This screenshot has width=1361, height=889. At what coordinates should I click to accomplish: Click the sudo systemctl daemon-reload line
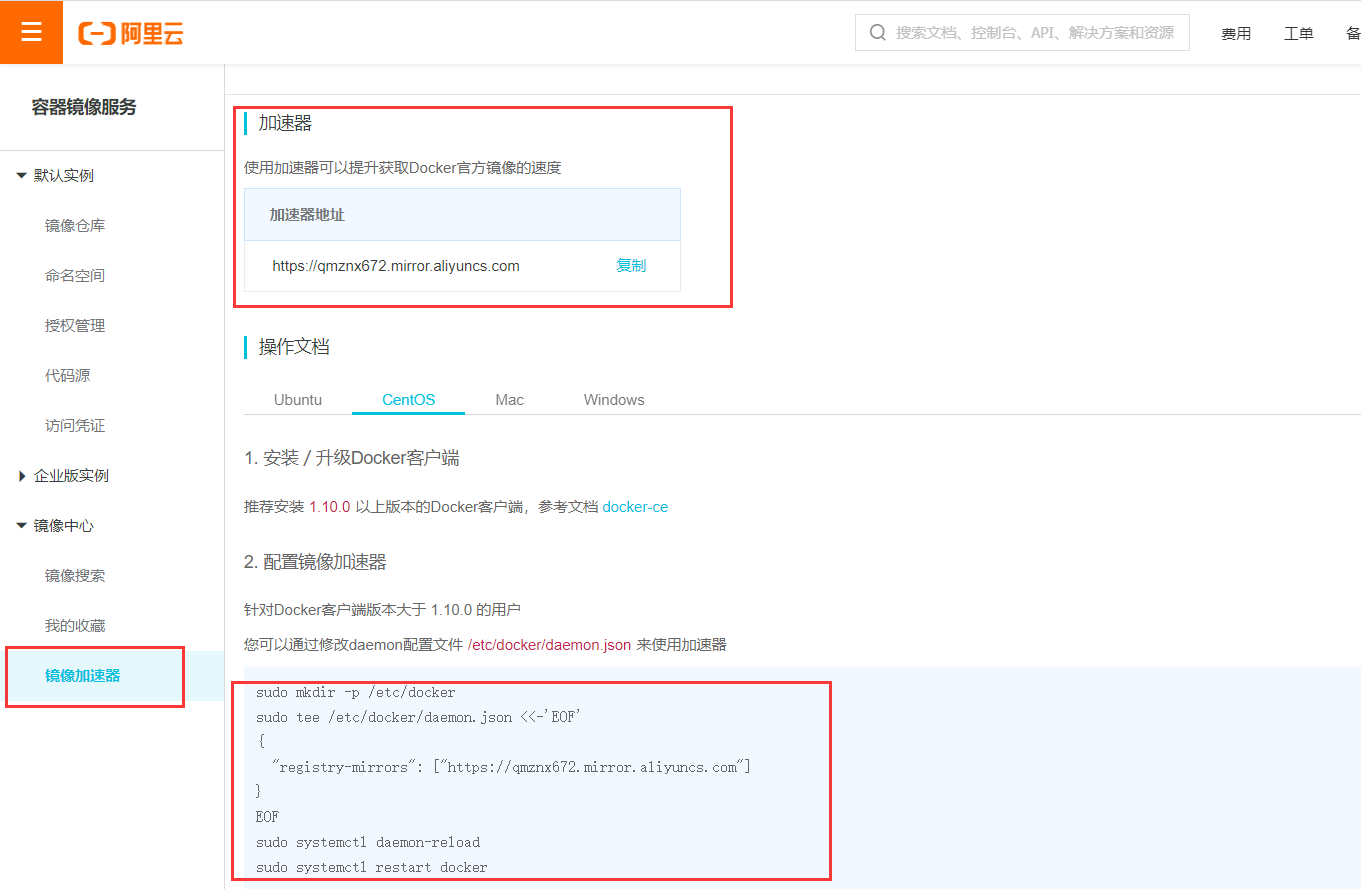368,842
